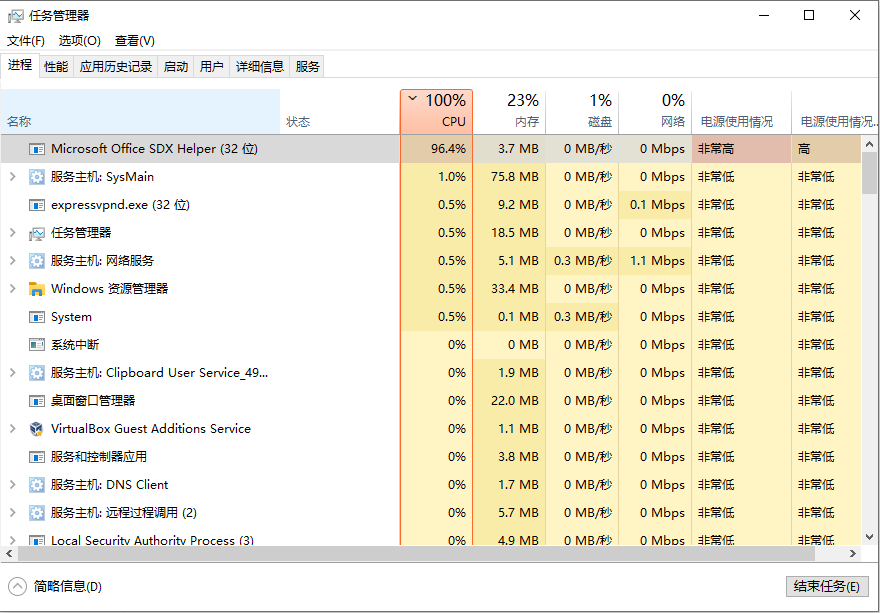Select the 33.4 MB memory cell
Screen dimensions: 880x613
click(x=509, y=289)
